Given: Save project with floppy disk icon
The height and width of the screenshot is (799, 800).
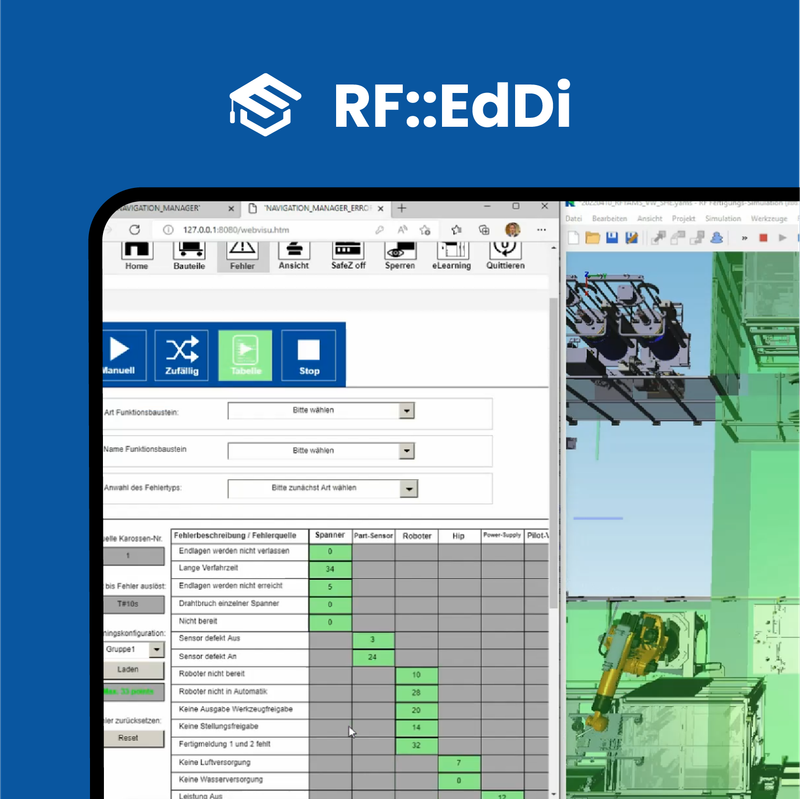Looking at the screenshot, I should (612, 238).
